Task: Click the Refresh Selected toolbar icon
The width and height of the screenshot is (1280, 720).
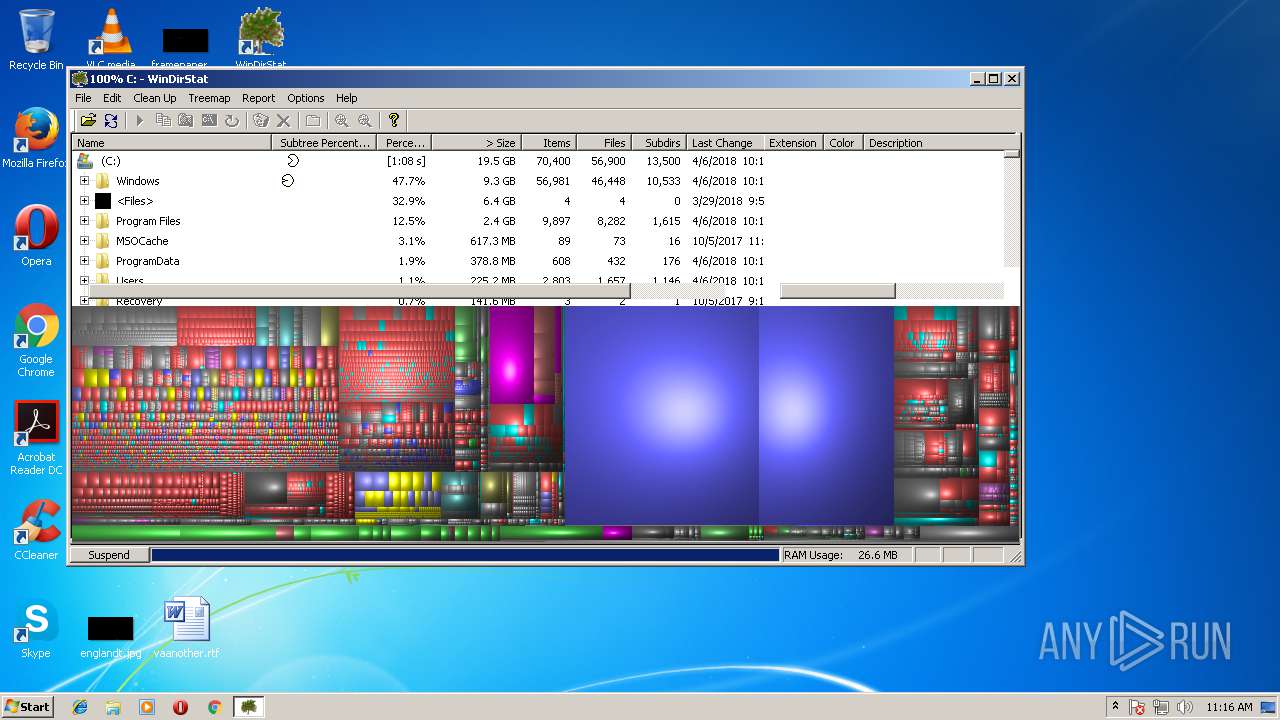Action: tap(232, 120)
